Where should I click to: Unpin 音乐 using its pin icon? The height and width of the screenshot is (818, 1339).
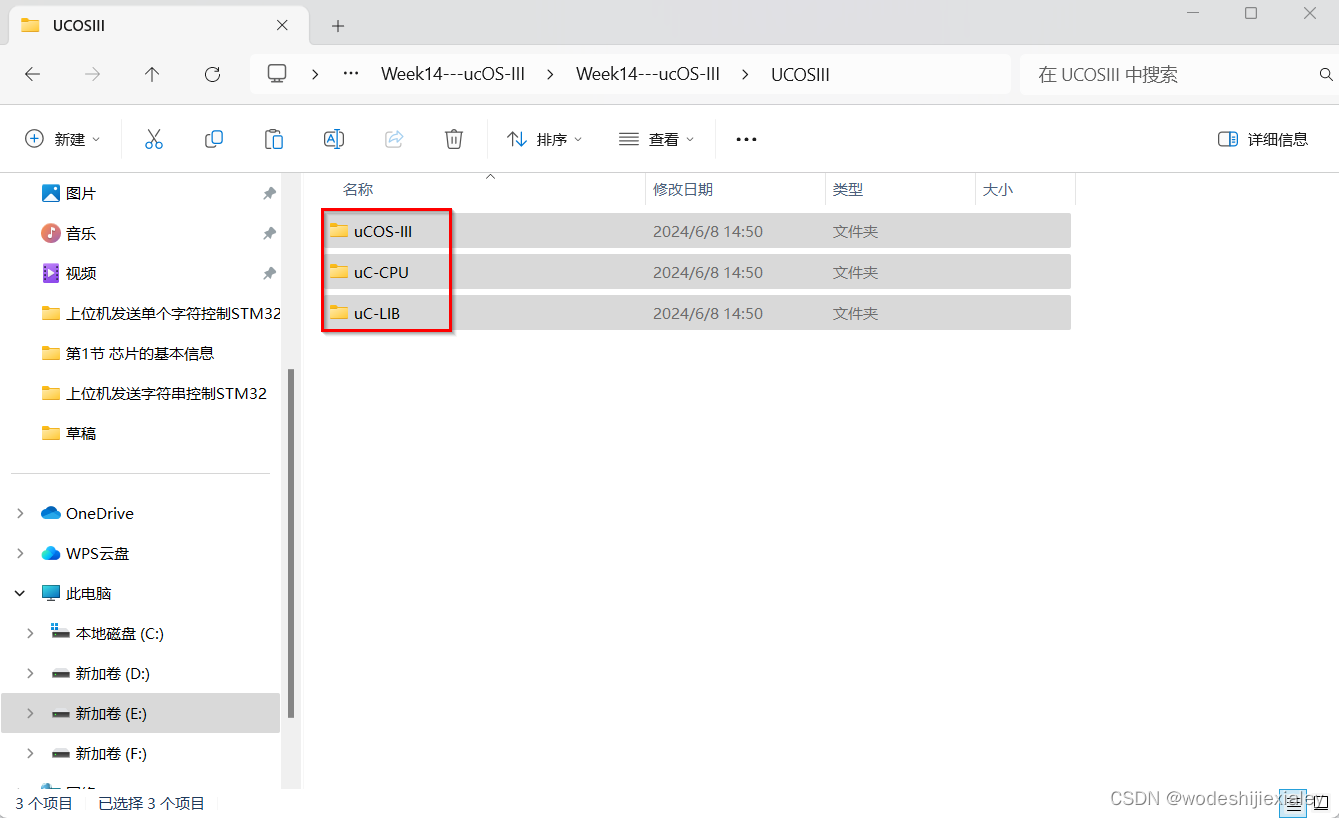click(269, 233)
